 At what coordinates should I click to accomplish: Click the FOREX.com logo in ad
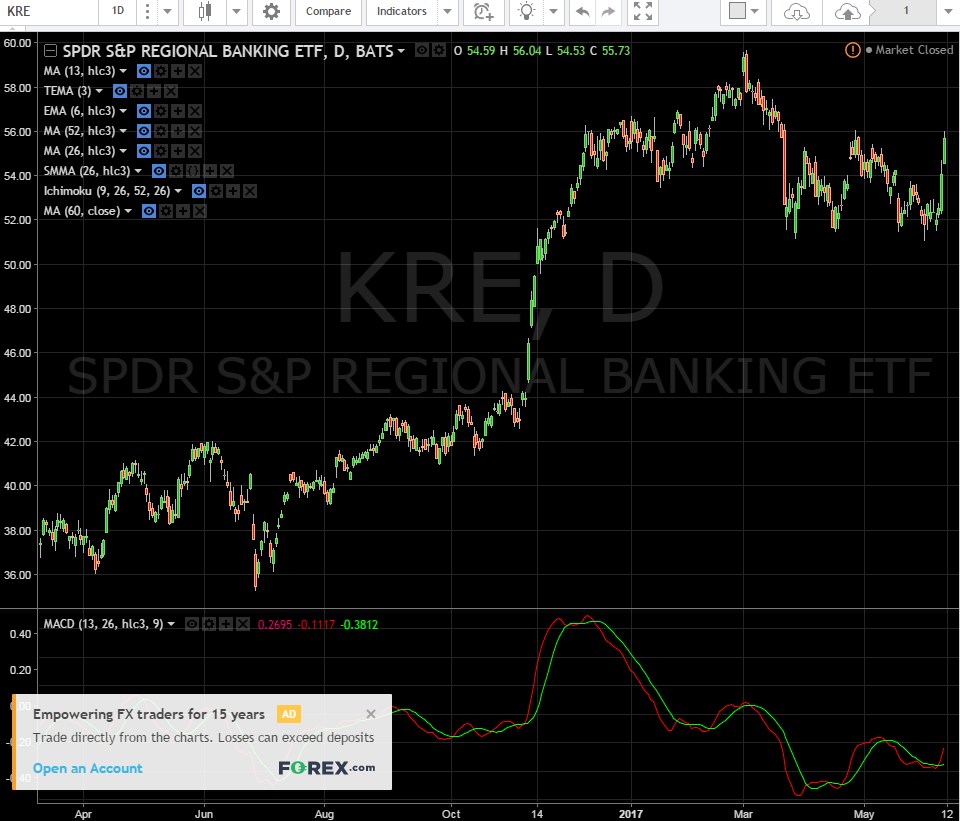pos(326,768)
